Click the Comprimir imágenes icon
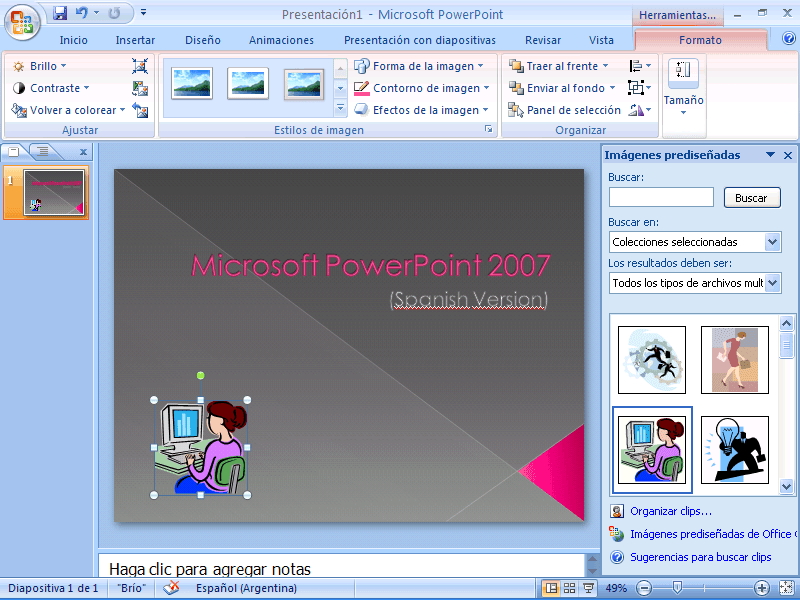Viewport: 800px width, 600px height. click(x=140, y=66)
